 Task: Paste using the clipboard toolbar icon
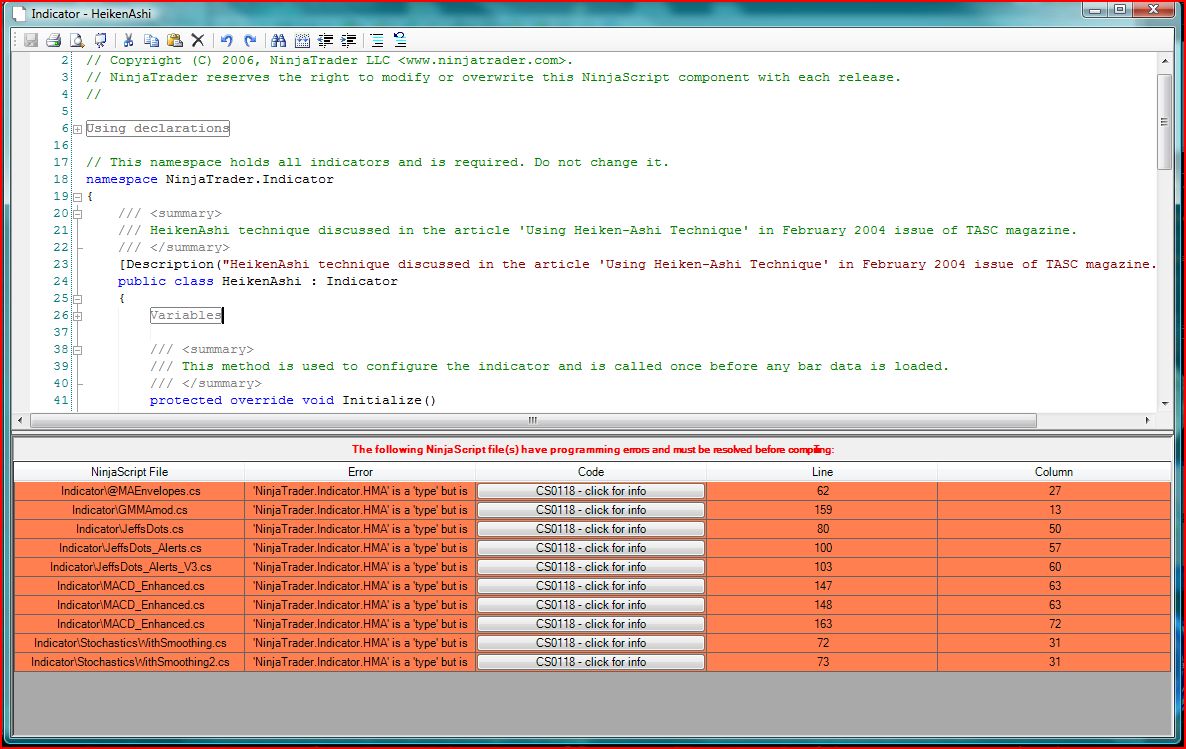point(174,41)
